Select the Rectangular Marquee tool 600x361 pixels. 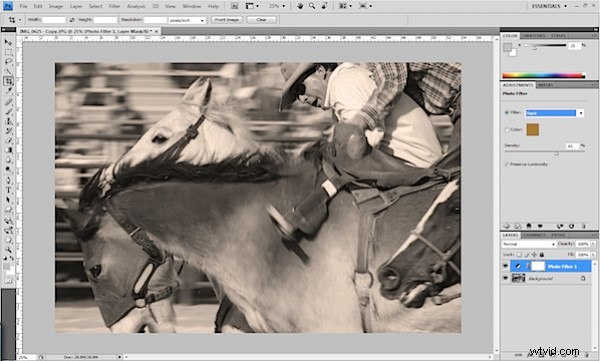coord(8,52)
